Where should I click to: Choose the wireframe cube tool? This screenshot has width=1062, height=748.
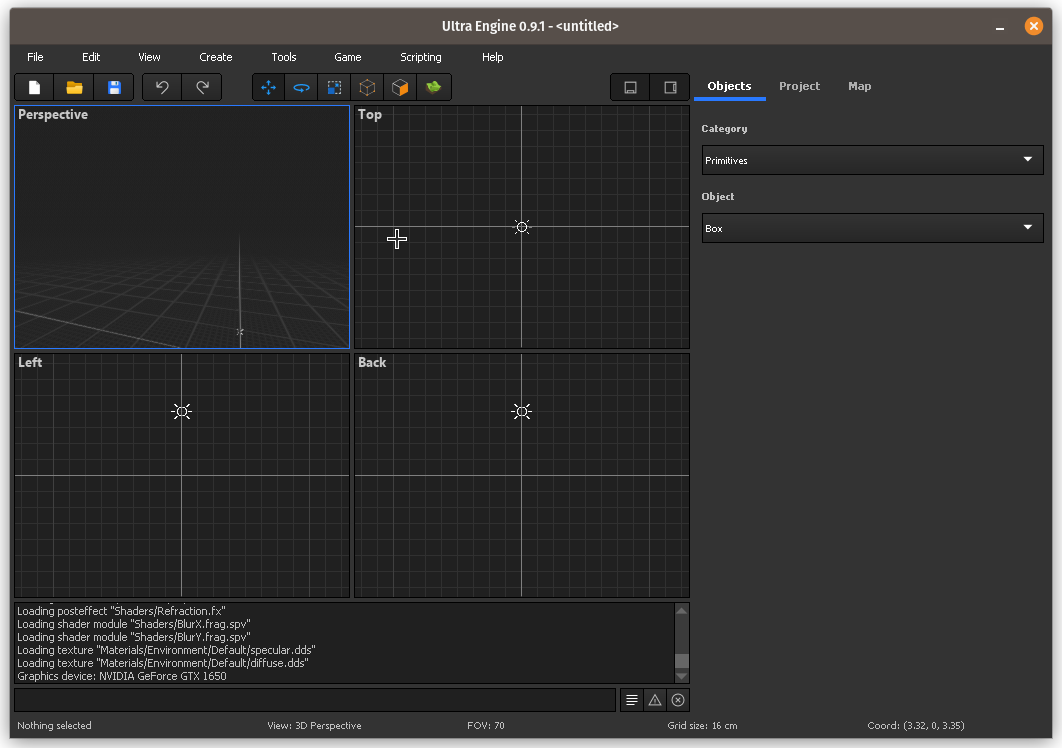click(x=368, y=88)
